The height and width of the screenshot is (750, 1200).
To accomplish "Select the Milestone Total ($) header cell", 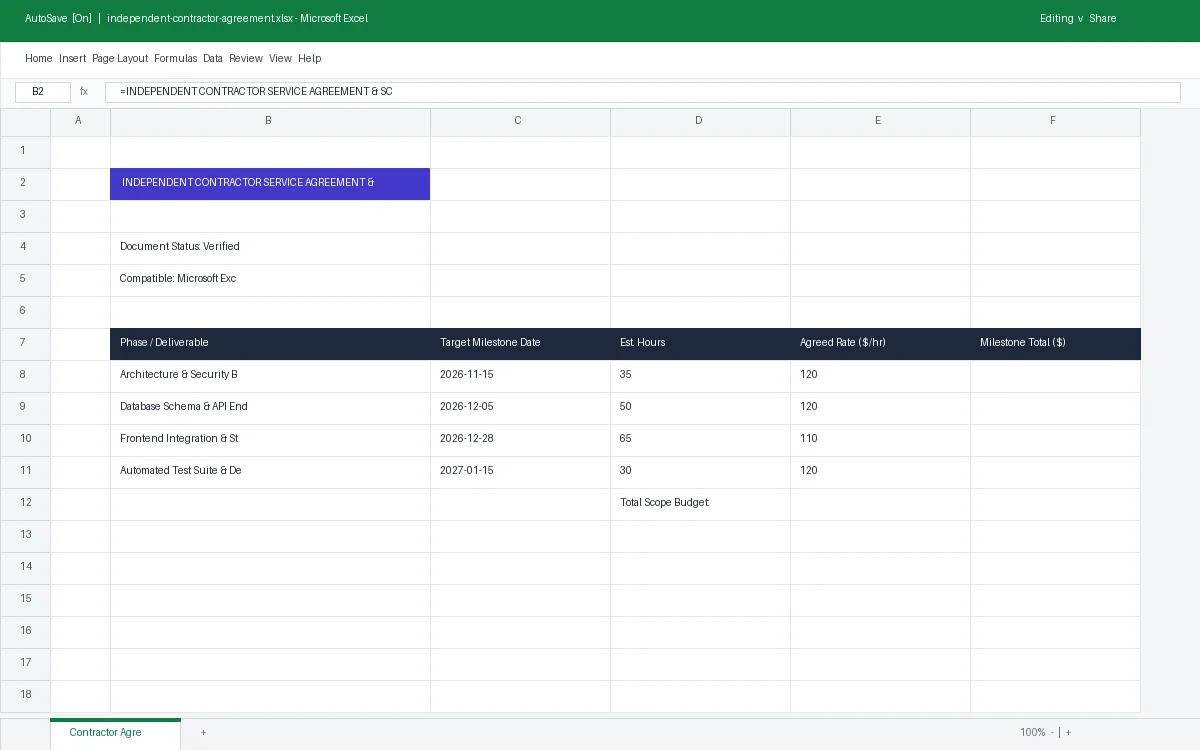I will (x=1055, y=343).
